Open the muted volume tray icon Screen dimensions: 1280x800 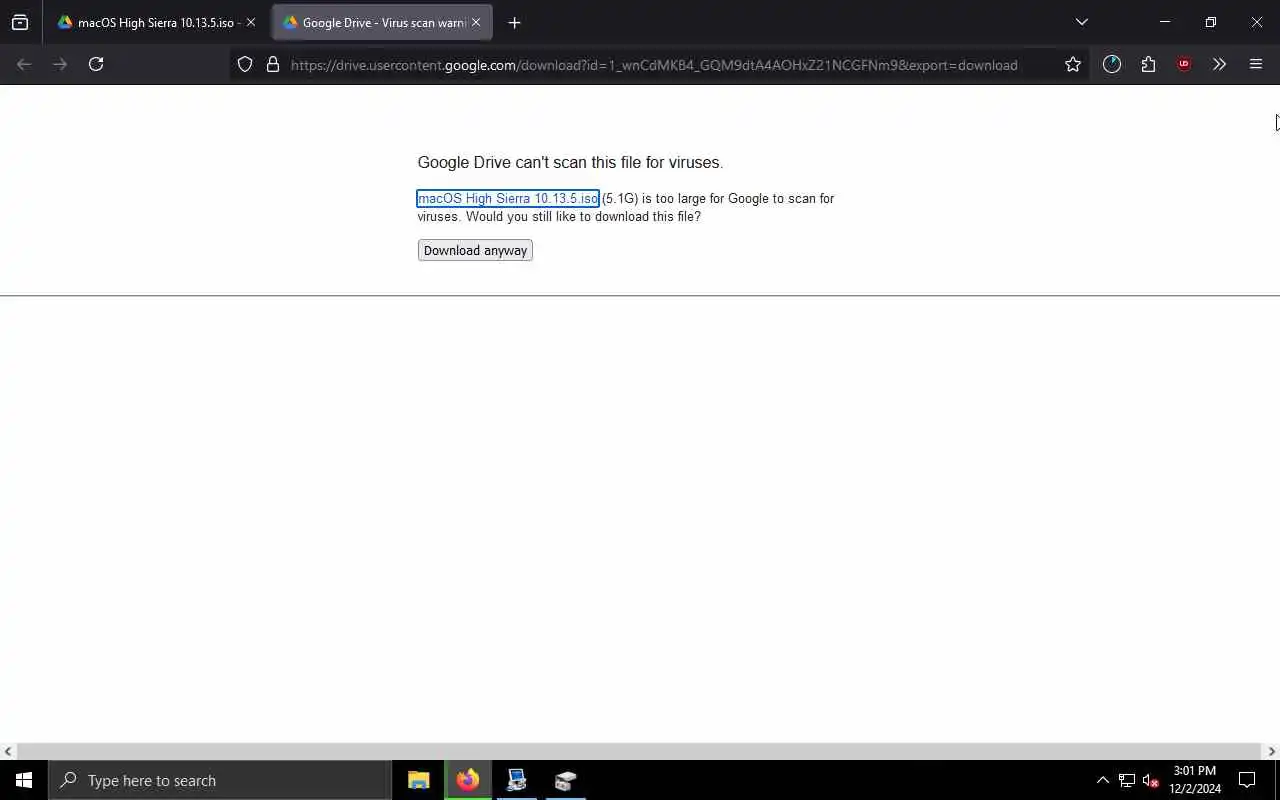click(x=1151, y=780)
